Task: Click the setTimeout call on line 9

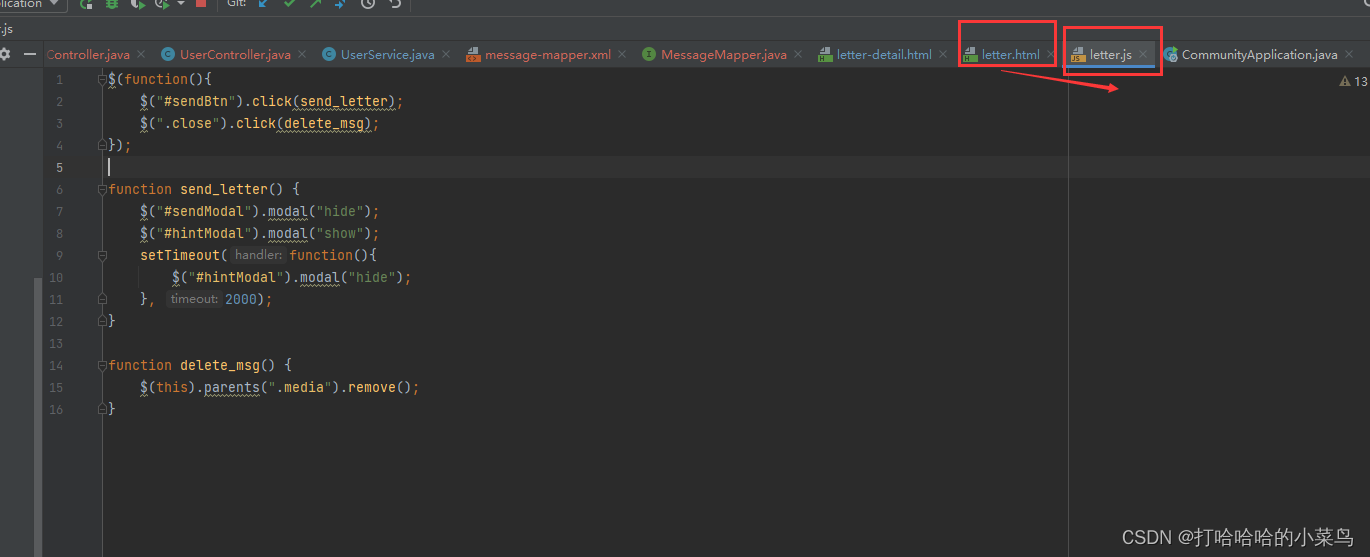Action: (x=180, y=255)
